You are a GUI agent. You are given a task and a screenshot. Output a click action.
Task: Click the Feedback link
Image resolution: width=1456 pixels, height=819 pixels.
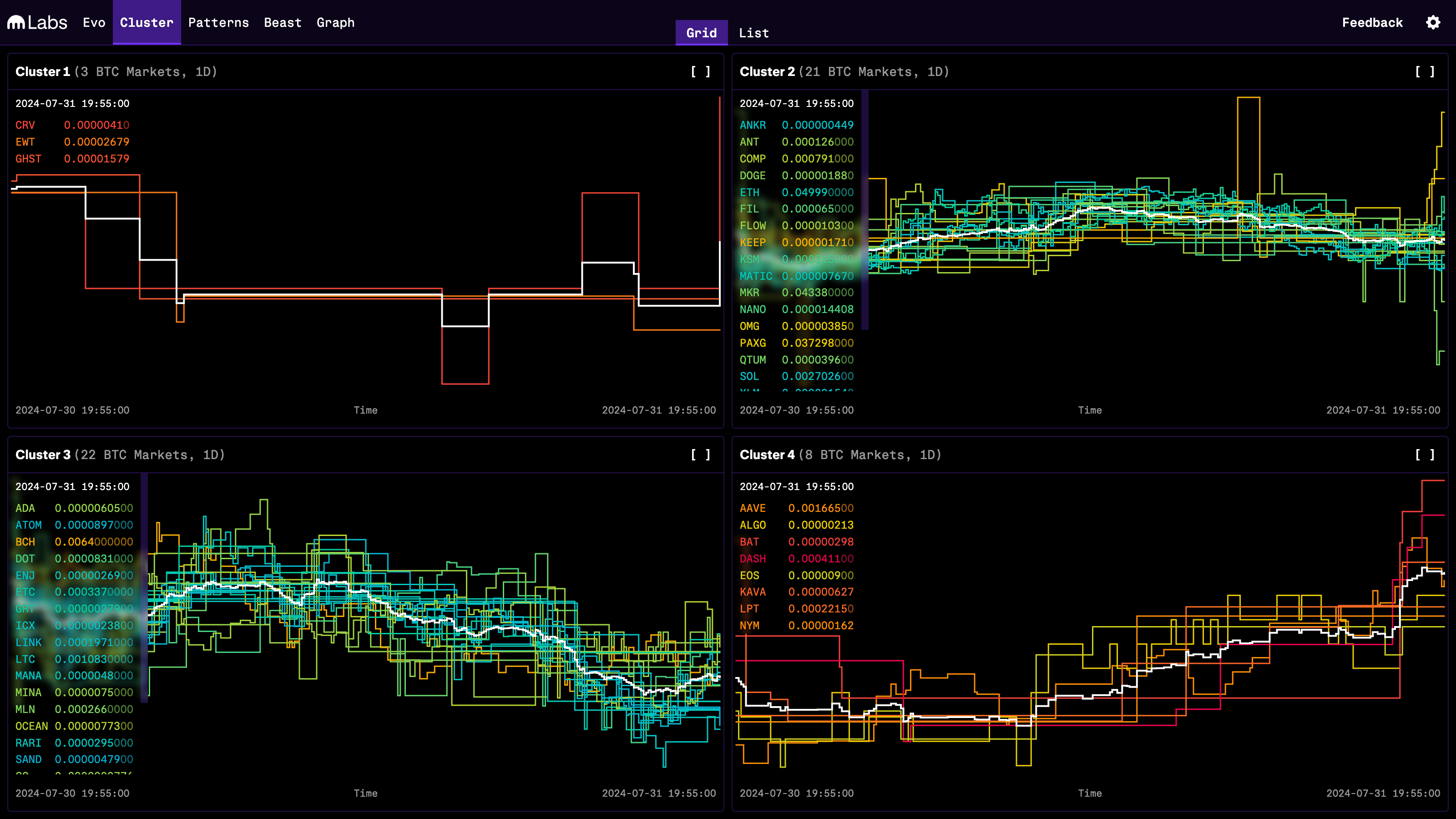click(1372, 23)
